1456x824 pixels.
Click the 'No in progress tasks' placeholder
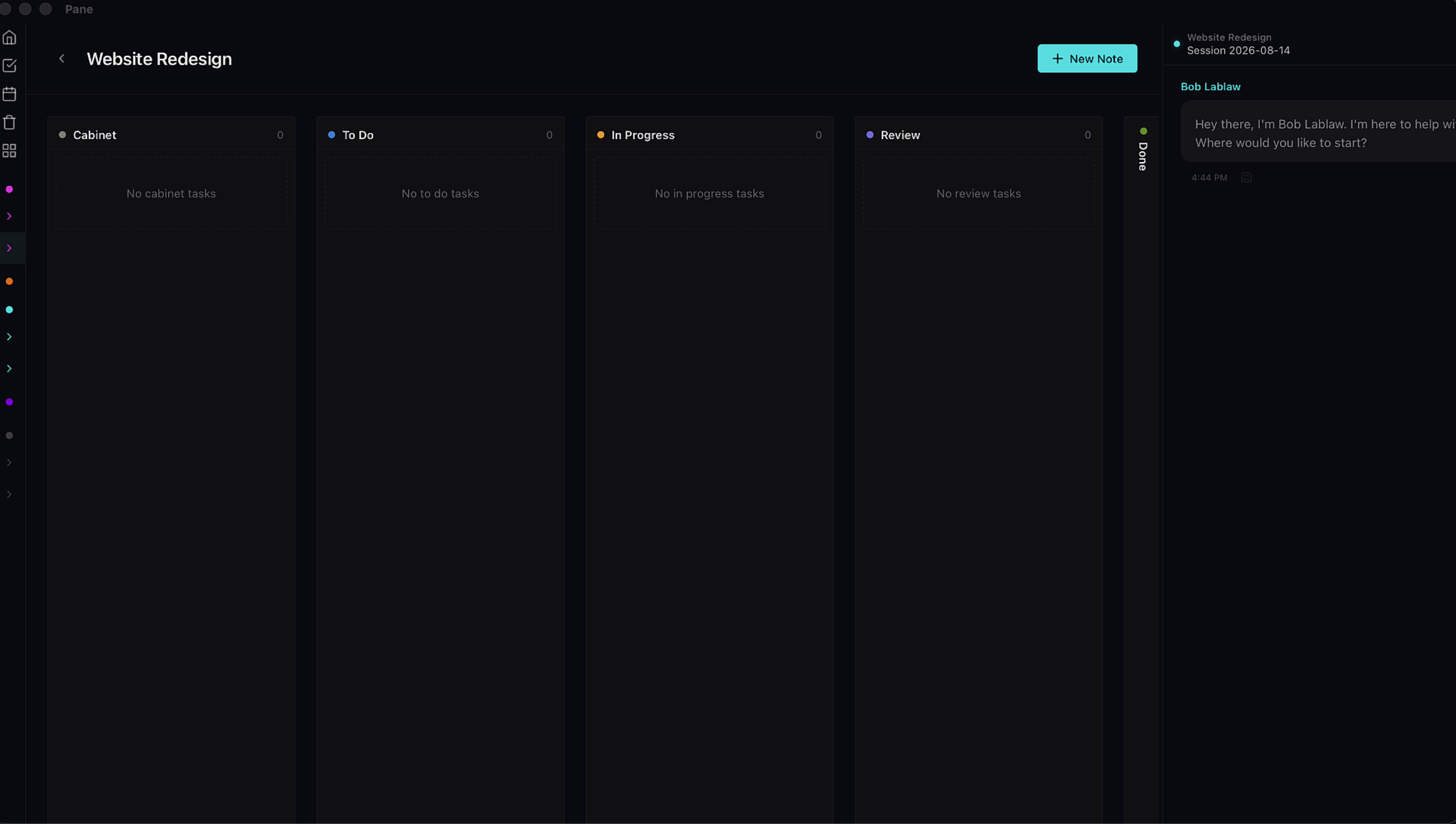(x=709, y=194)
